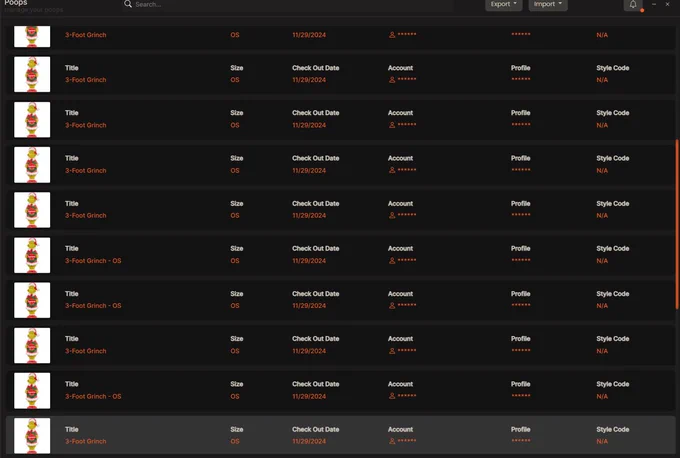Open the Import dropdown

tap(548, 4)
